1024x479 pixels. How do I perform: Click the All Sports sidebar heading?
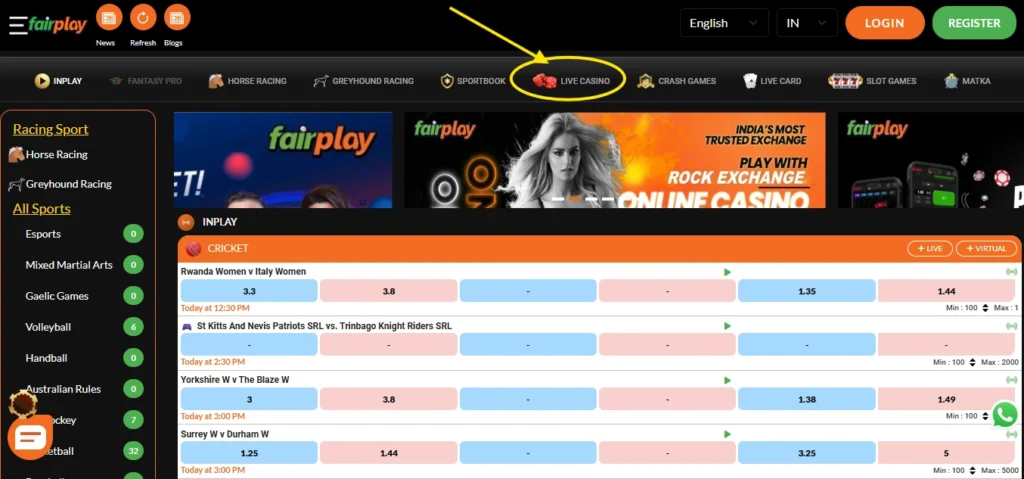click(x=42, y=209)
